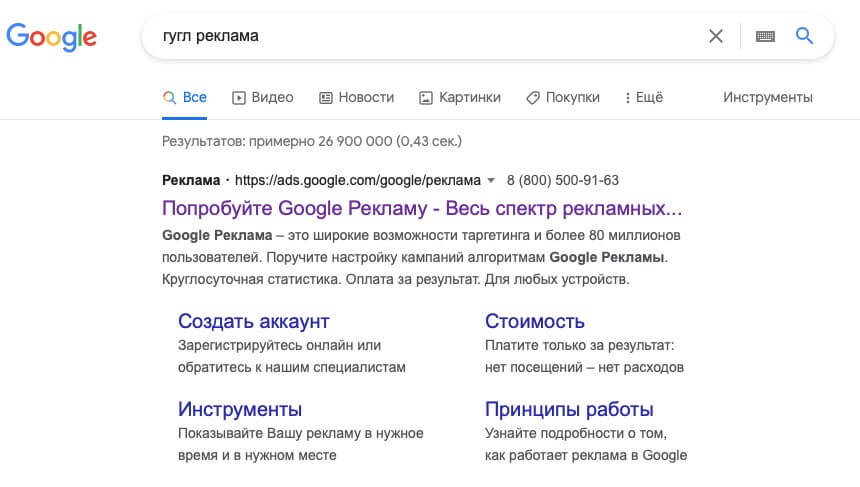Click the ad URL ads.google.com/google/реклама

pyautogui.click(x=358, y=180)
